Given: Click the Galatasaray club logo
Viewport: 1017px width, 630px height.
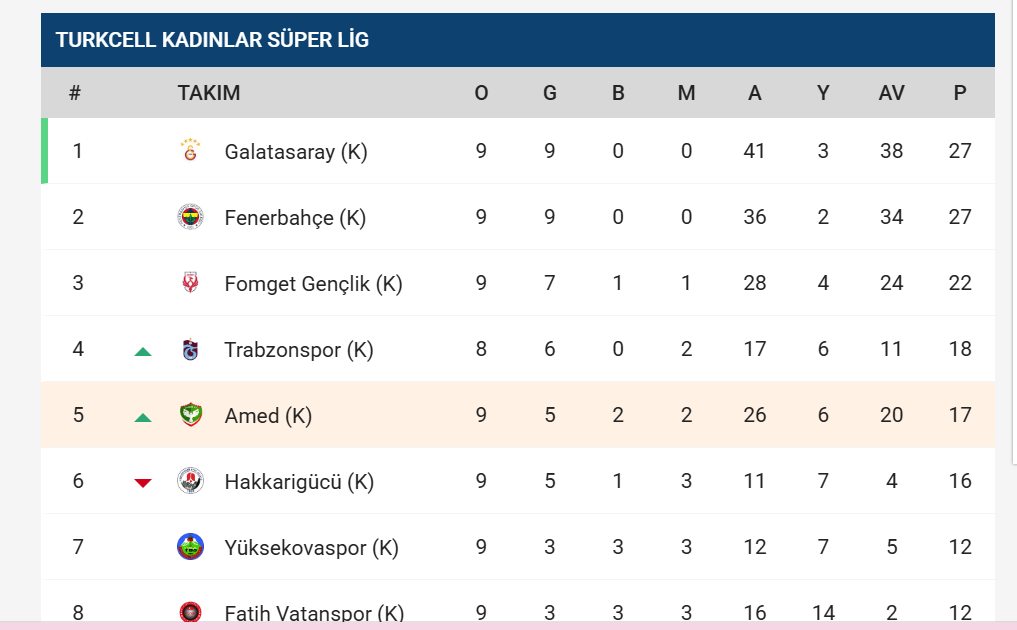Looking at the screenshot, I should 190,151.
